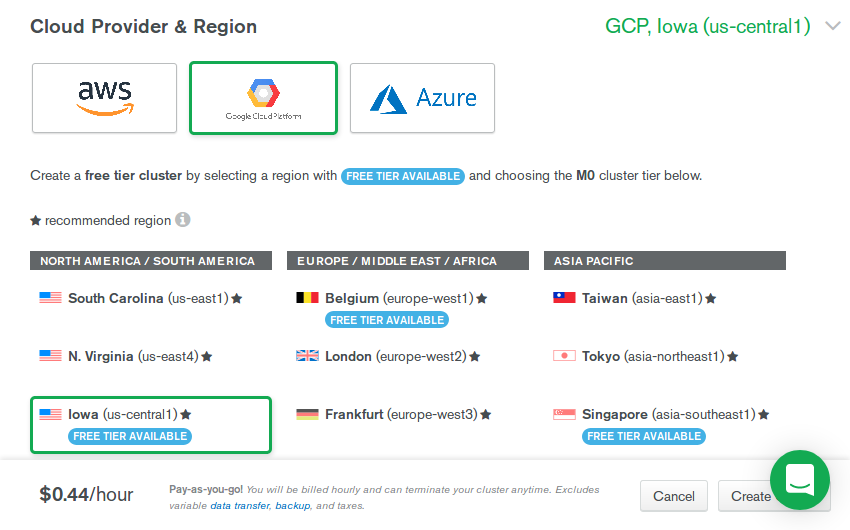Click the recommended region info icon

click(183, 220)
